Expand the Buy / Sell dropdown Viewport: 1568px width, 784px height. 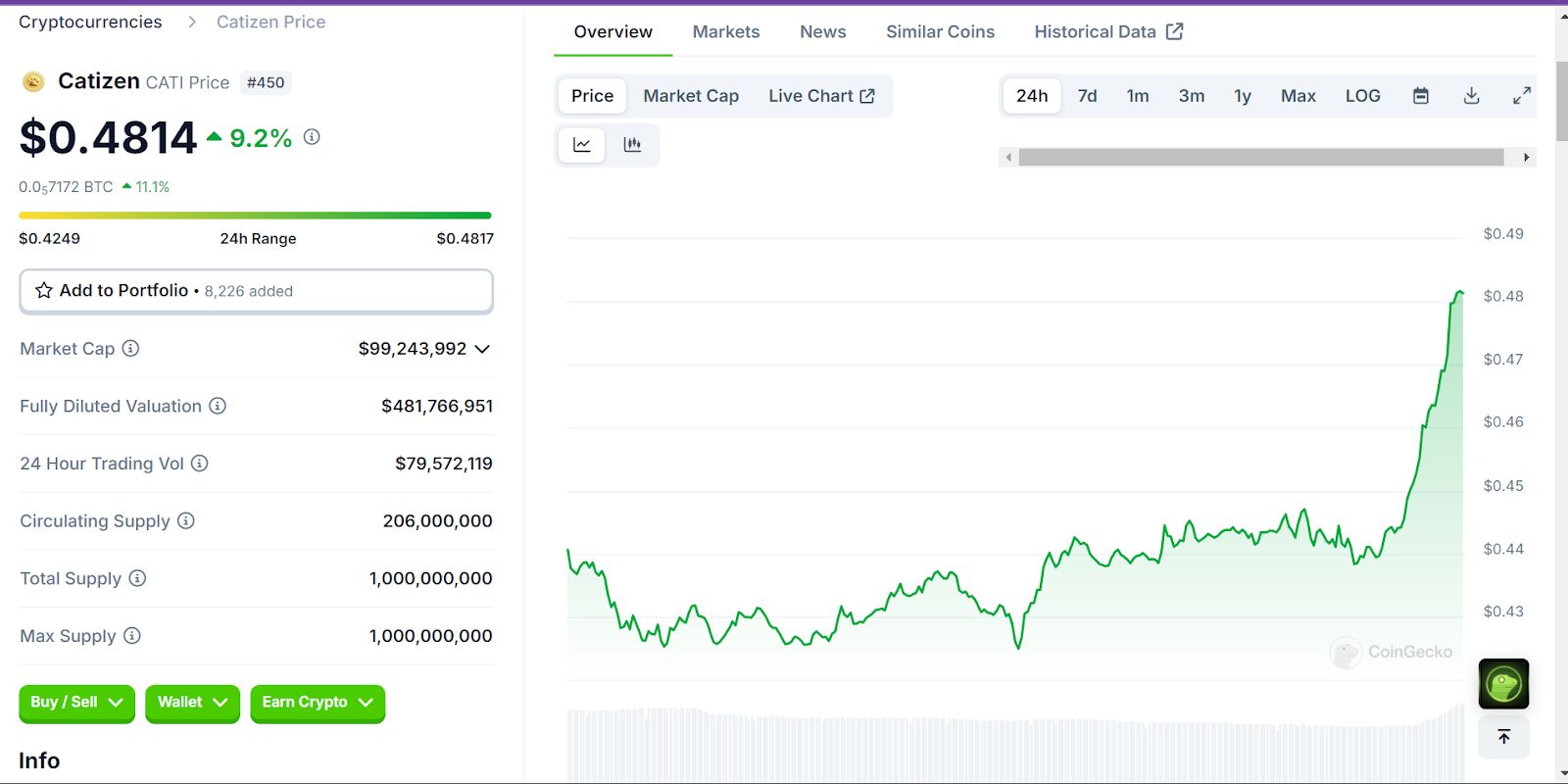(76, 703)
